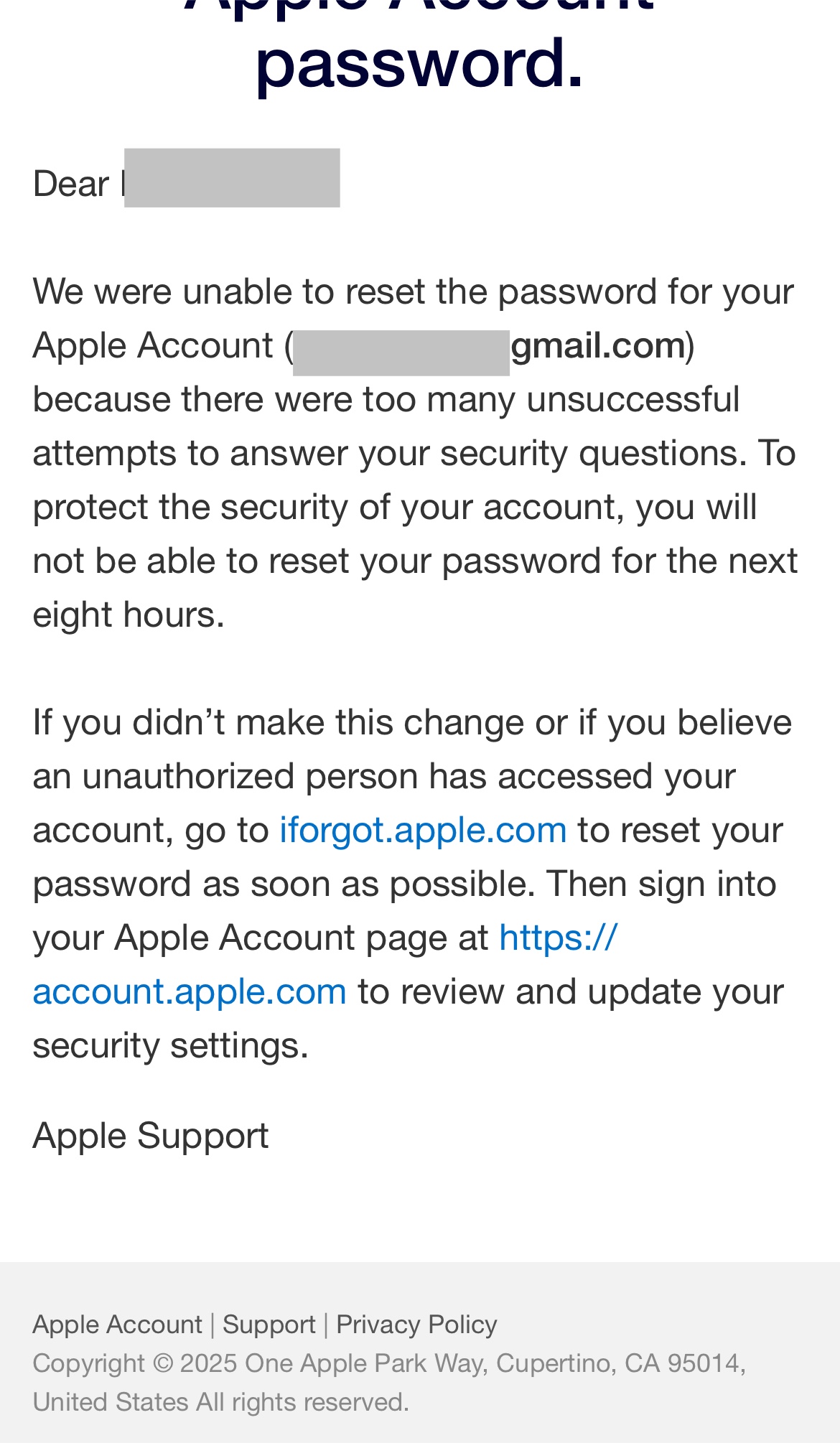Image resolution: width=840 pixels, height=1443 pixels.
Task: Tap the Apple Support signature
Action: [x=151, y=1136]
